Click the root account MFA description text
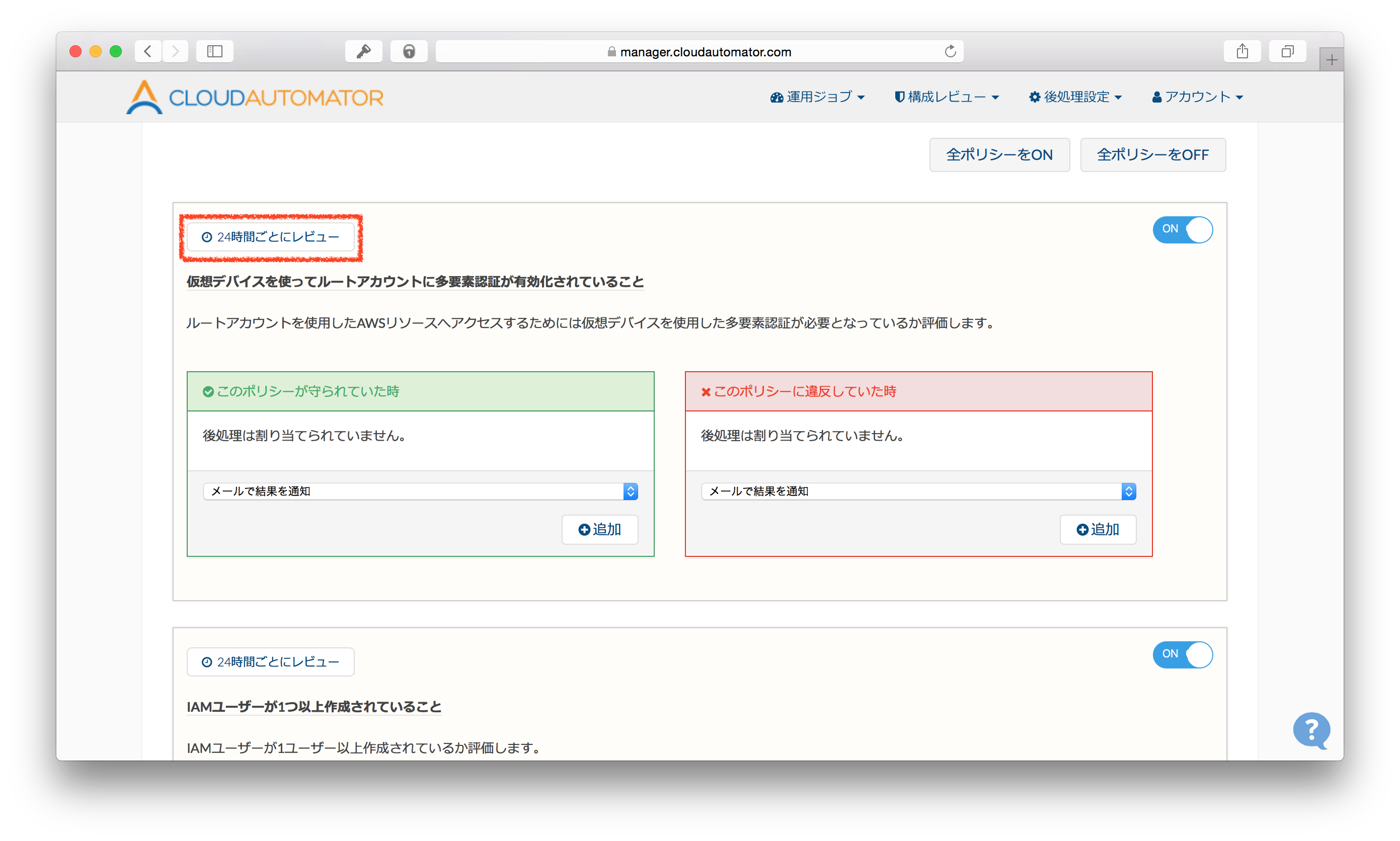Viewport: 1400px width, 841px height. click(x=591, y=323)
